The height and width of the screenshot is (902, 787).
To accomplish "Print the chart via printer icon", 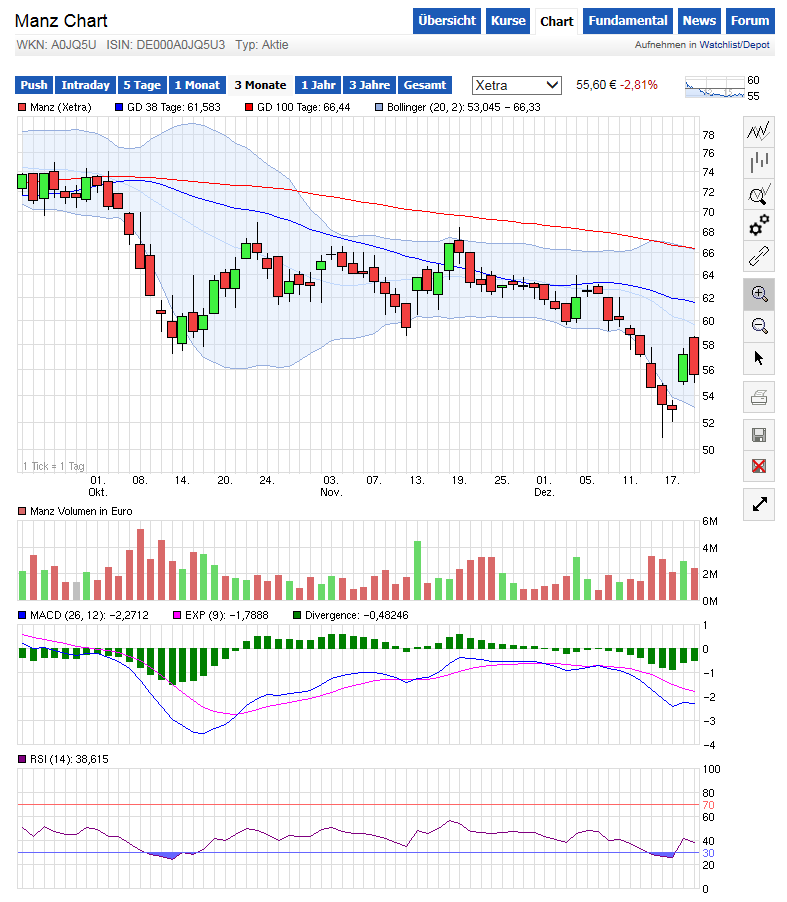I will [x=759, y=397].
